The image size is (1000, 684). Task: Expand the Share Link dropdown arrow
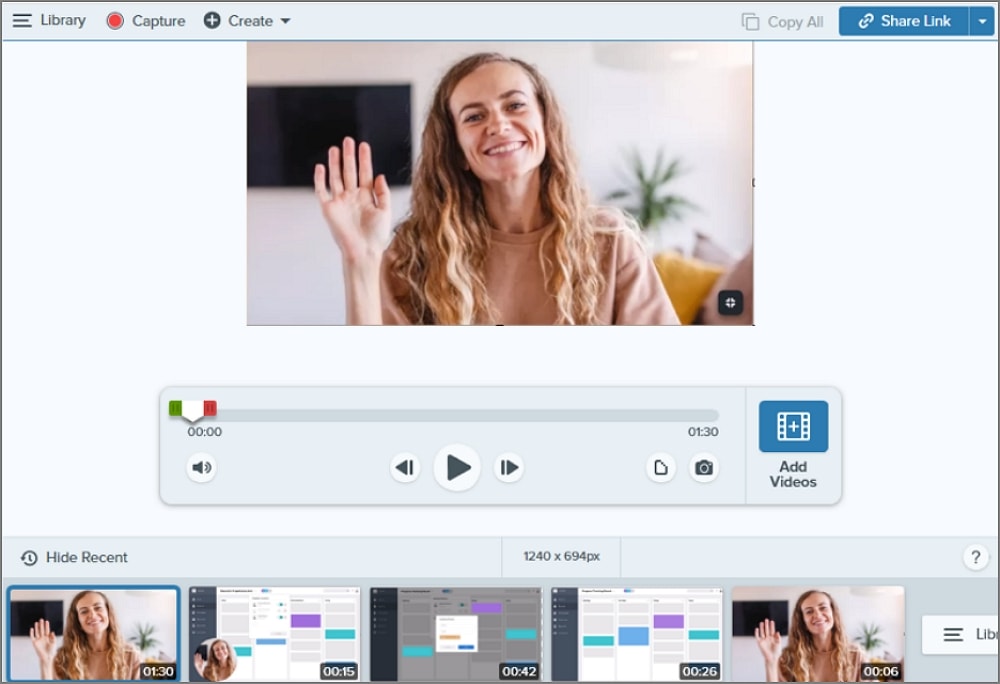pos(982,21)
